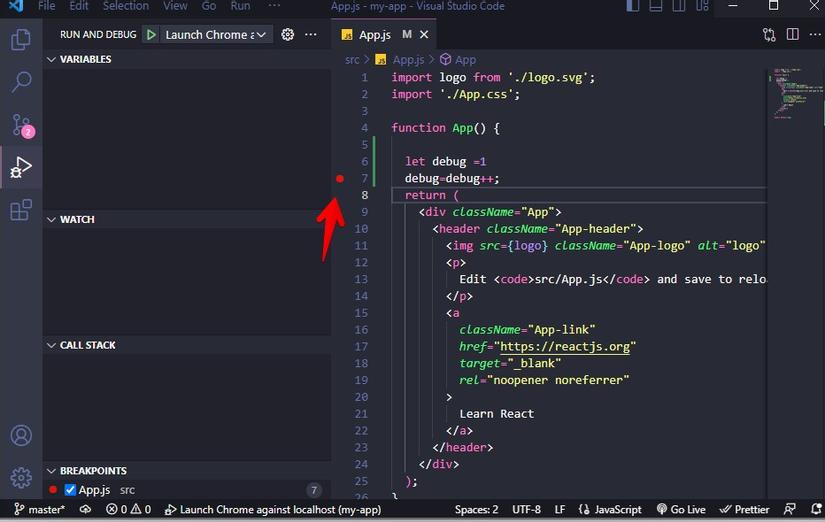825x522 pixels.
Task: Collapse the WATCH section
Action: 77,219
